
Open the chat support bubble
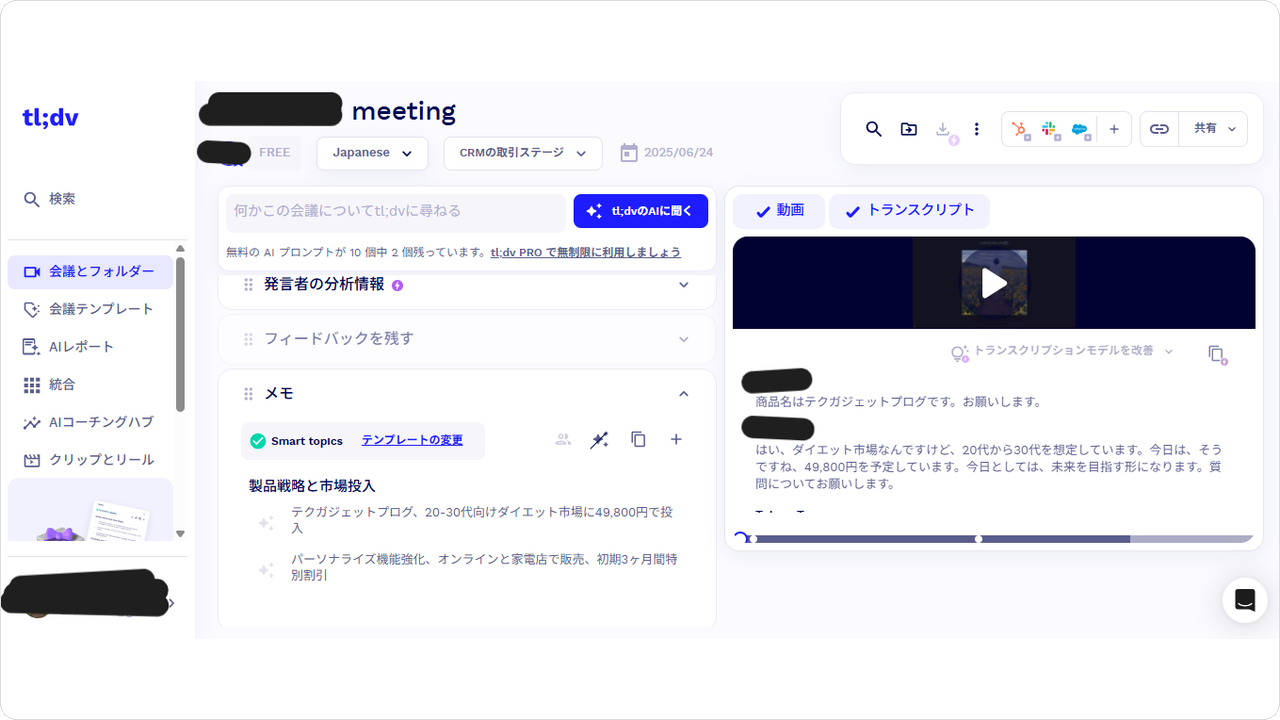(1245, 600)
